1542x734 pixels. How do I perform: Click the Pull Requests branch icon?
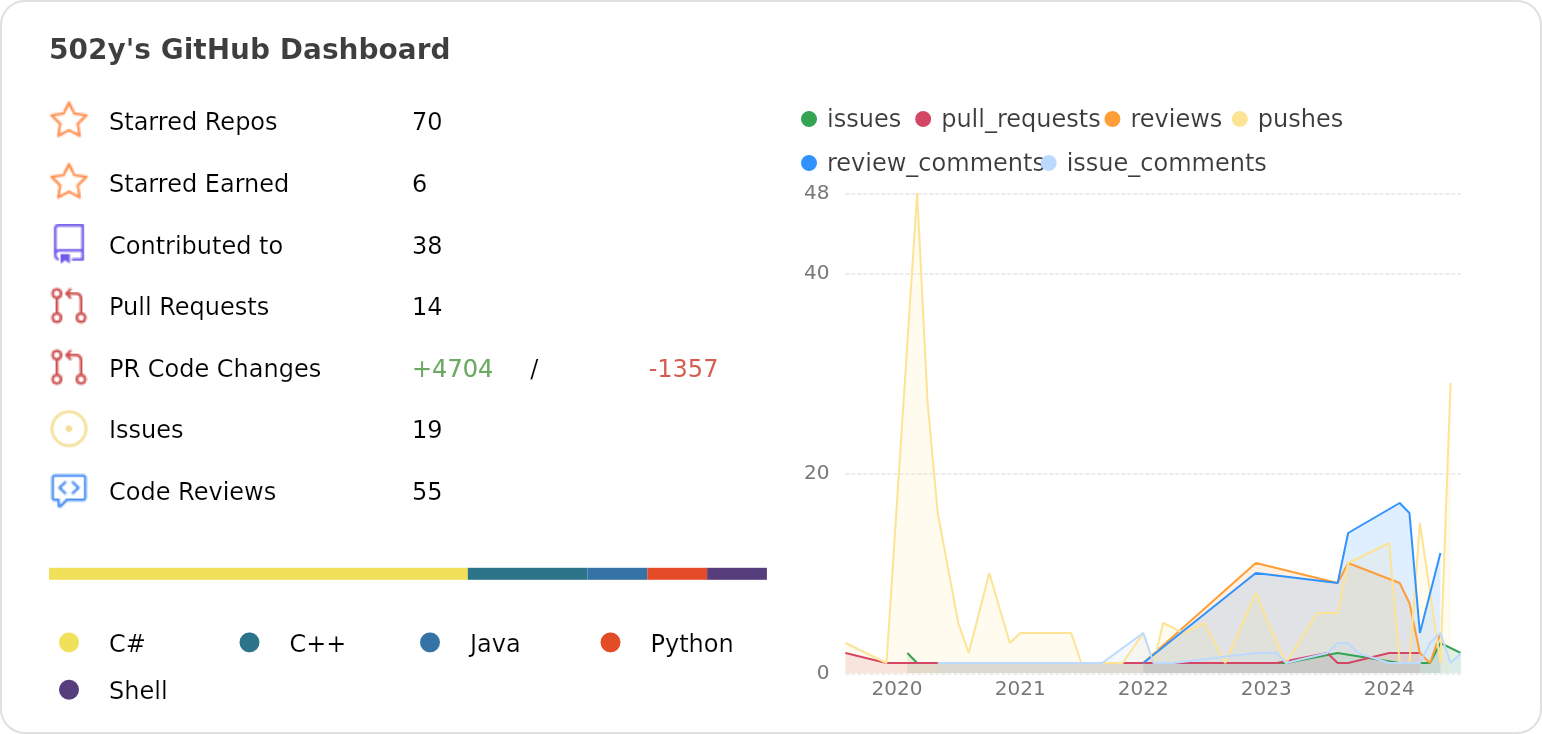coord(69,306)
